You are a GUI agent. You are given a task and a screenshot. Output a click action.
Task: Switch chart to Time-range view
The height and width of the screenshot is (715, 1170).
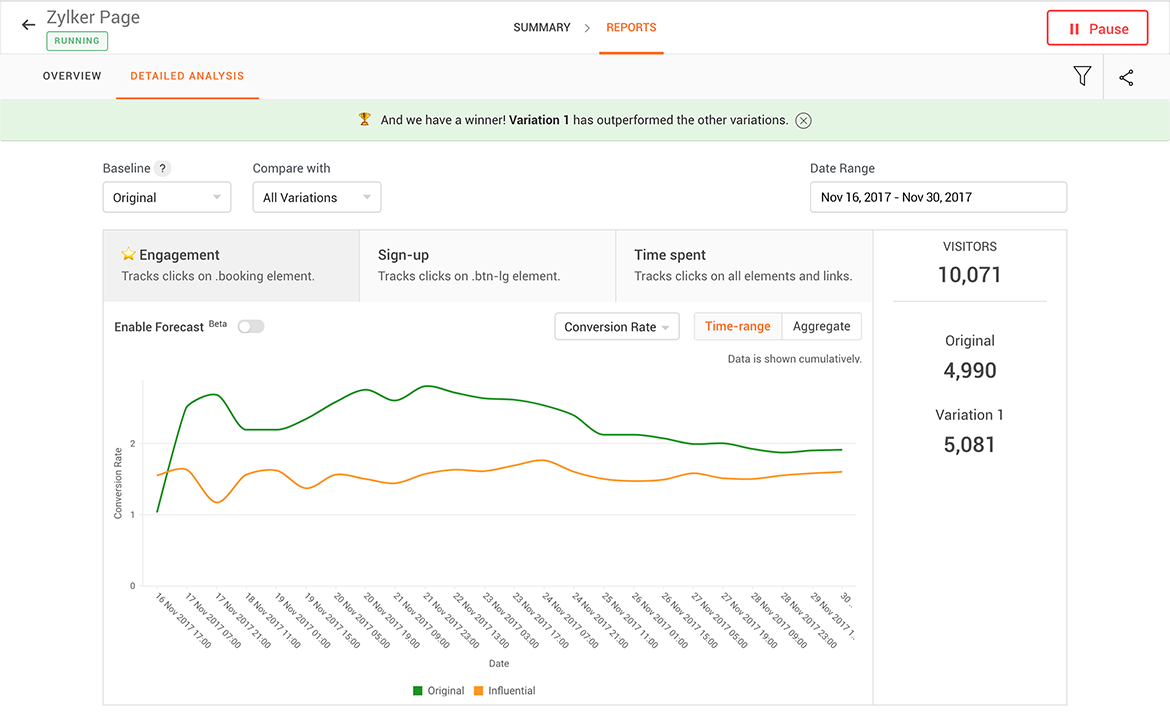click(737, 326)
